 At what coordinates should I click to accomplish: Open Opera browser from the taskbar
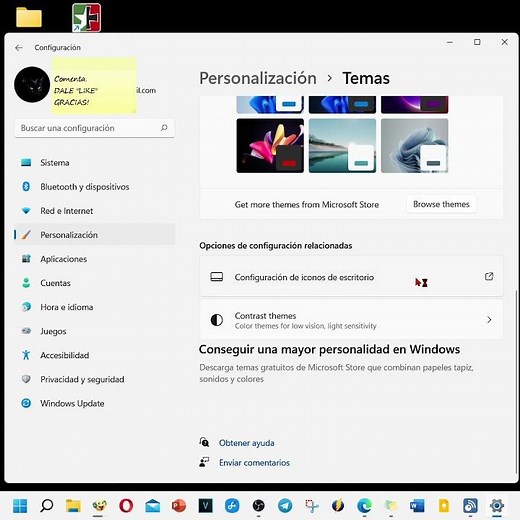tap(126, 506)
